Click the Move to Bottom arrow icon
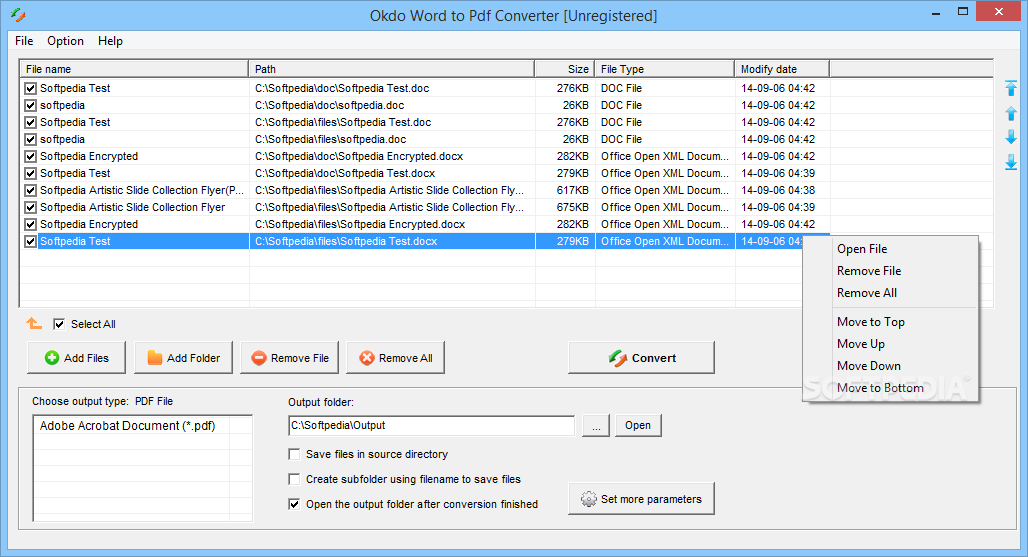Screen dimensions: 1028x557 [1011, 162]
